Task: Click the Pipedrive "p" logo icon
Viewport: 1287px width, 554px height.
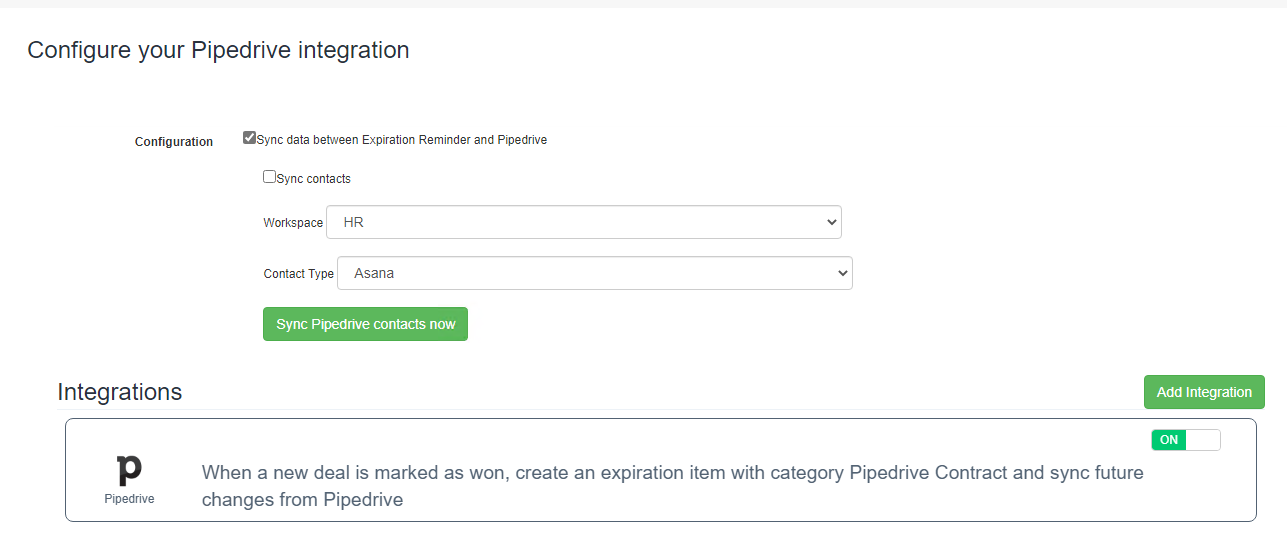Action: [130, 469]
